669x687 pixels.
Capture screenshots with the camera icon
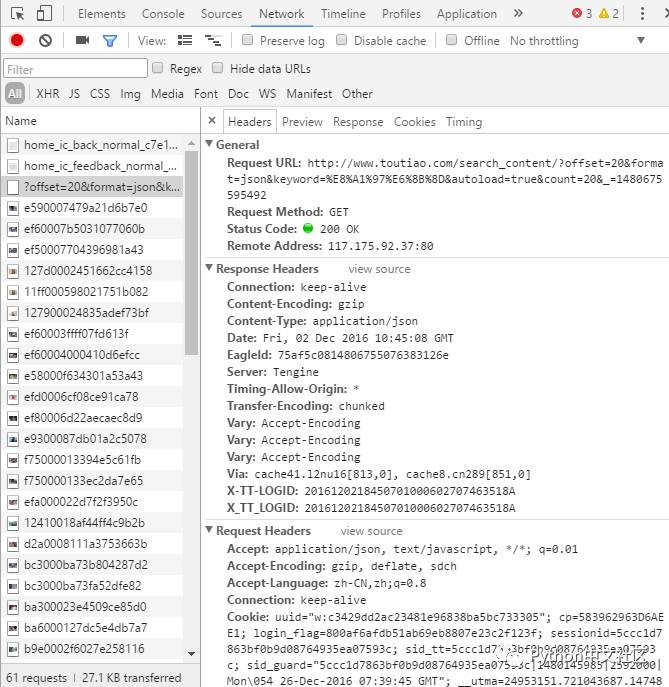click(82, 40)
